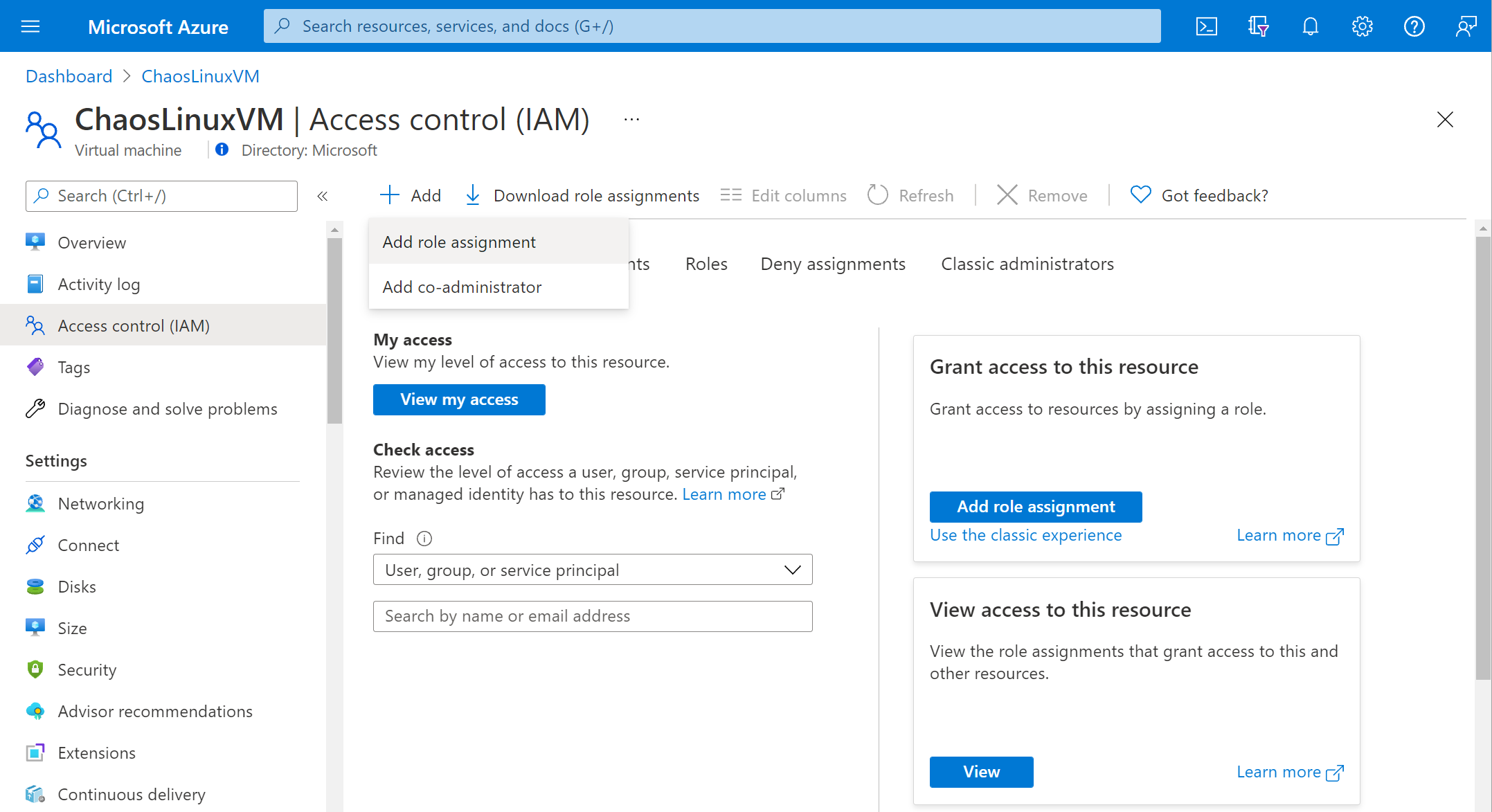Click the Activity log sidebar icon
The height and width of the screenshot is (812, 1492).
[36, 283]
